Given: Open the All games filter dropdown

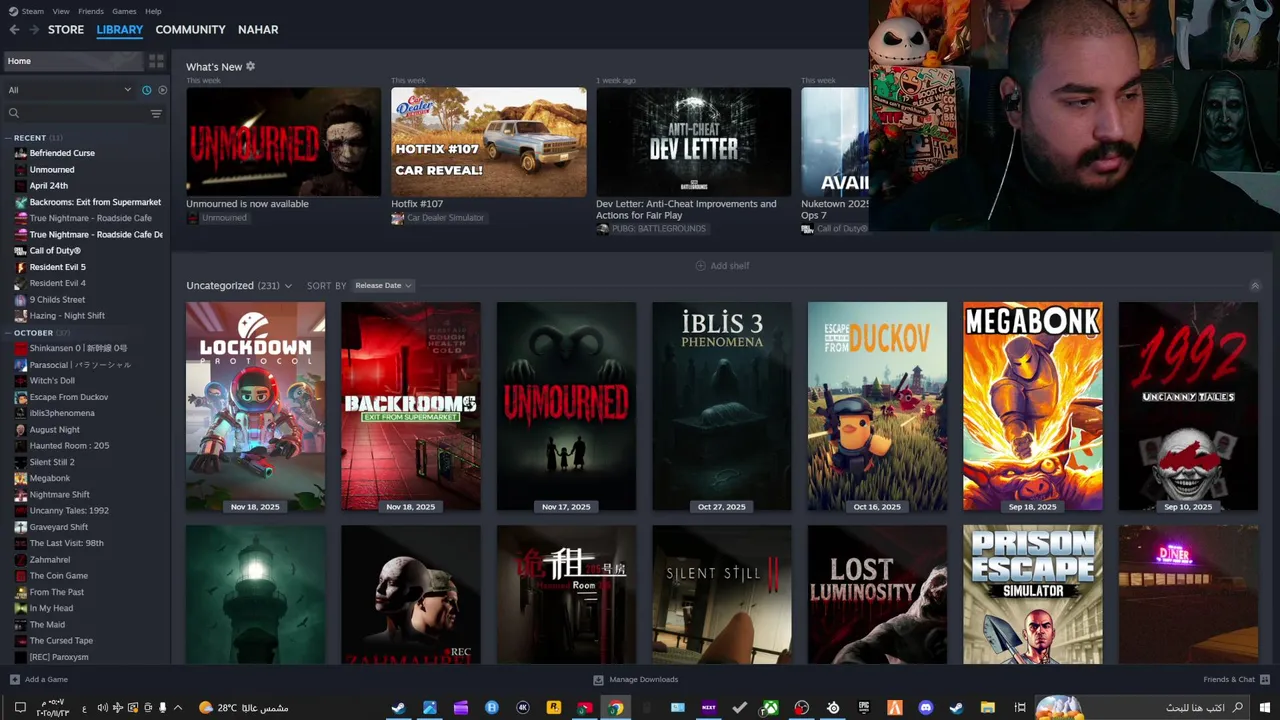Looking at the screenshot, I should pyautogui.click(x=70, y=90).
